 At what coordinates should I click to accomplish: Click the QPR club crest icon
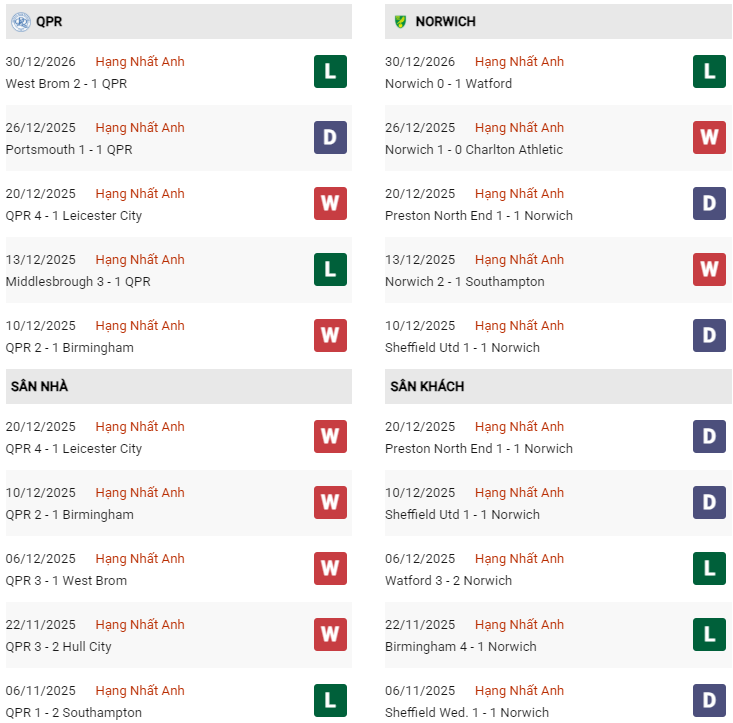[20, 21]
